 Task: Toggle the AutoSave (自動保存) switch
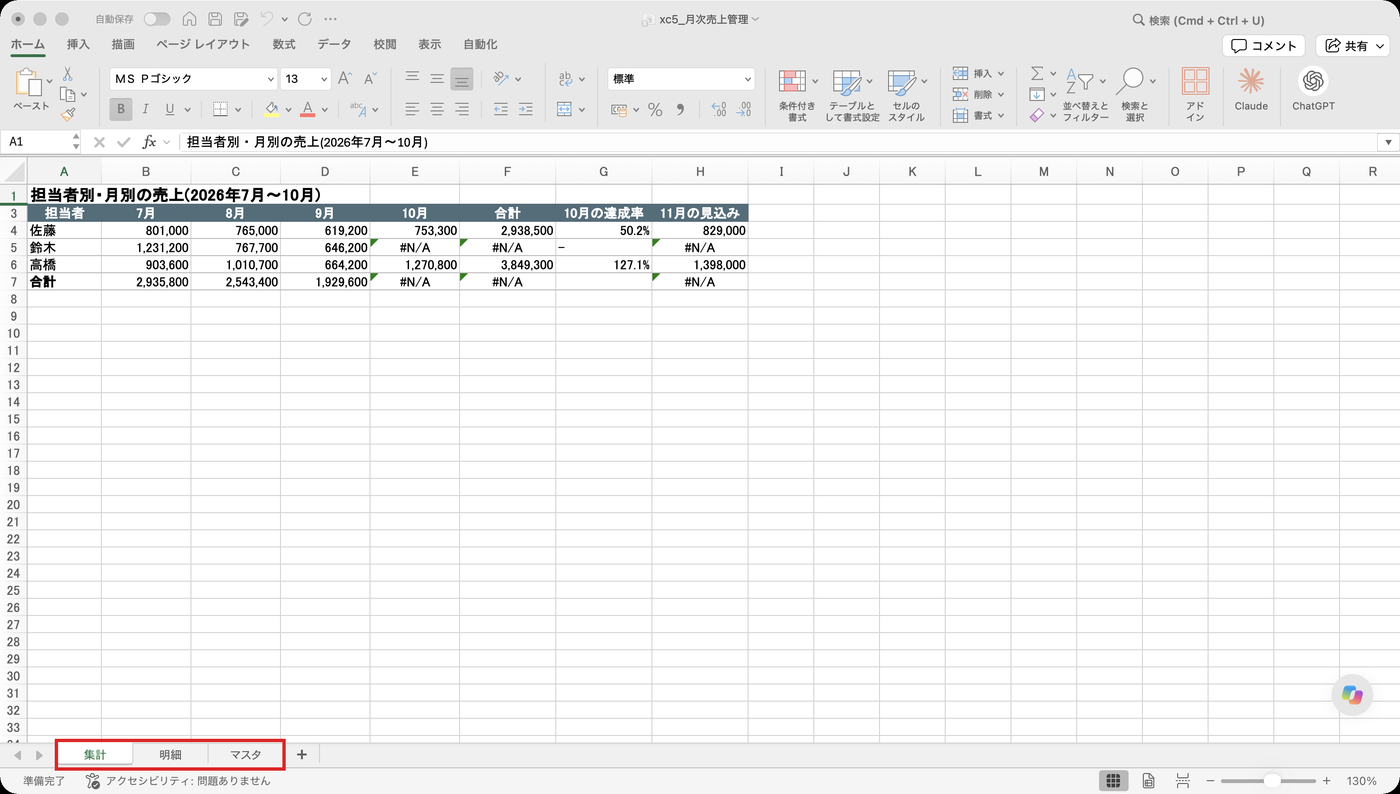point(157,19)
